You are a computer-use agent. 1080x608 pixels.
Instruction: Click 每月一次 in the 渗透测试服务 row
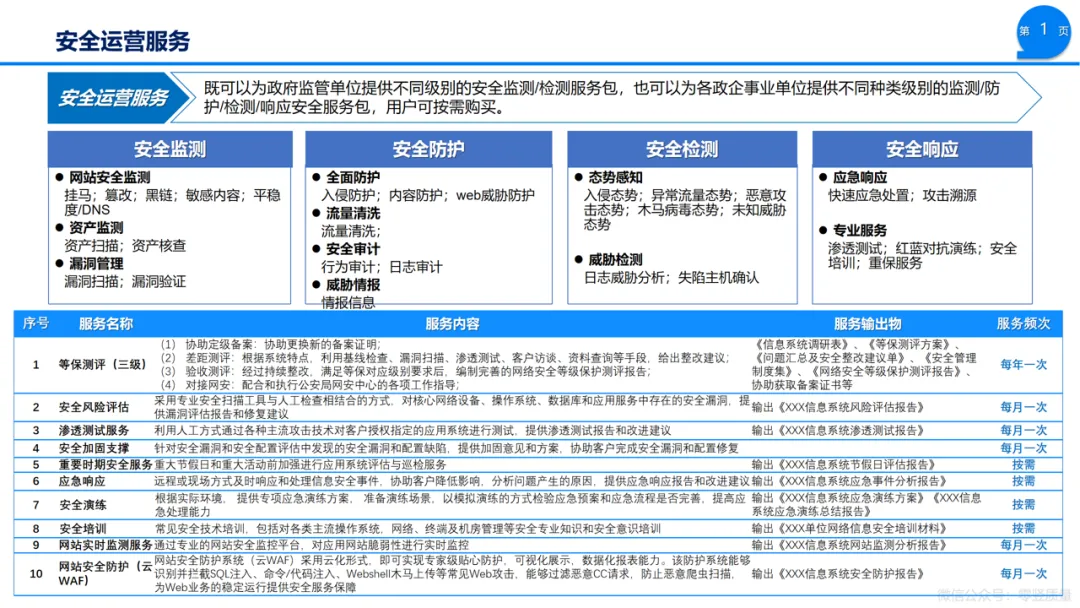click(x=1024, y=430)
